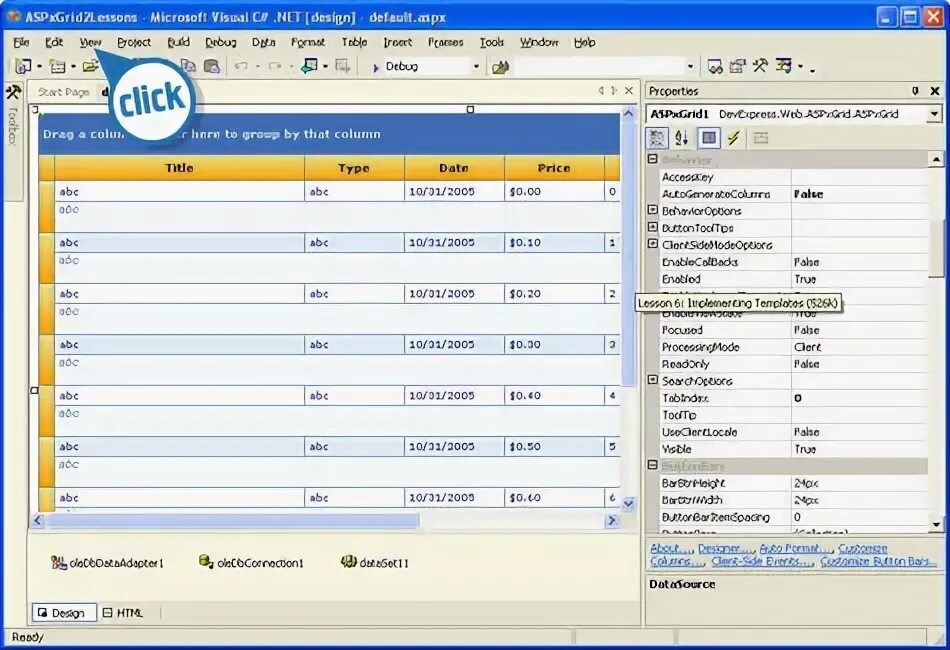Click the Find in Files toolbar icon
Screen dimensions: 950x650
pyautogui.click(x=500, y=67)
